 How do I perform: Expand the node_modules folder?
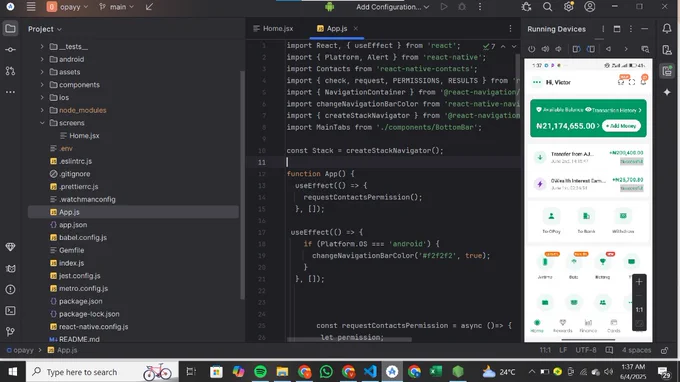[42, 110]
